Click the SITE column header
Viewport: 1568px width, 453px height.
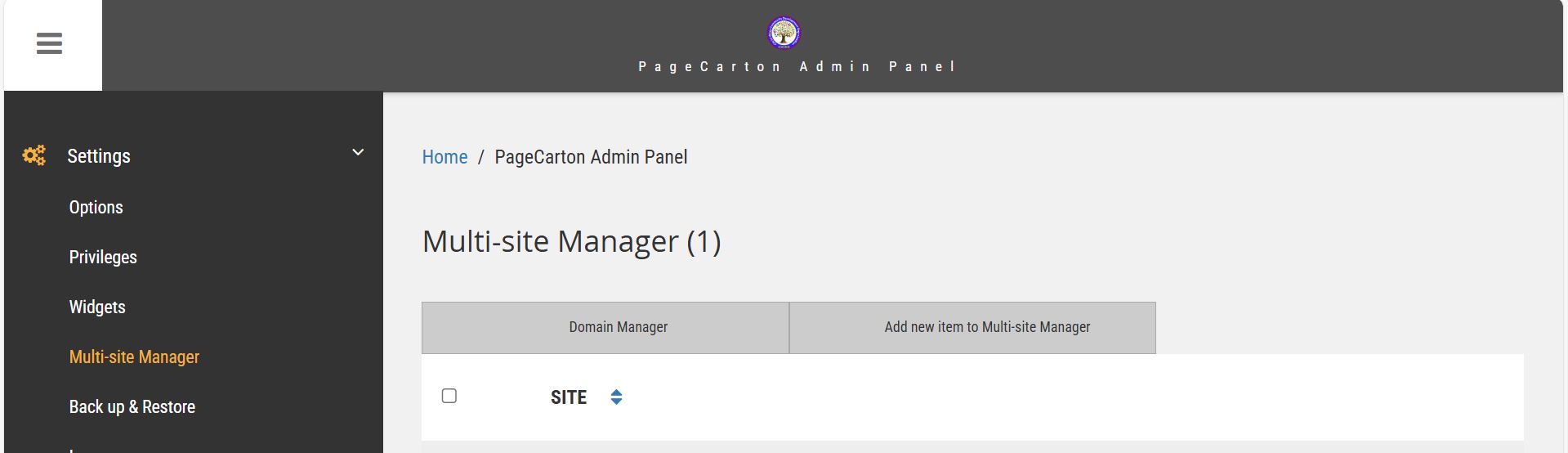pyautogui.click(x=568, y=397)
